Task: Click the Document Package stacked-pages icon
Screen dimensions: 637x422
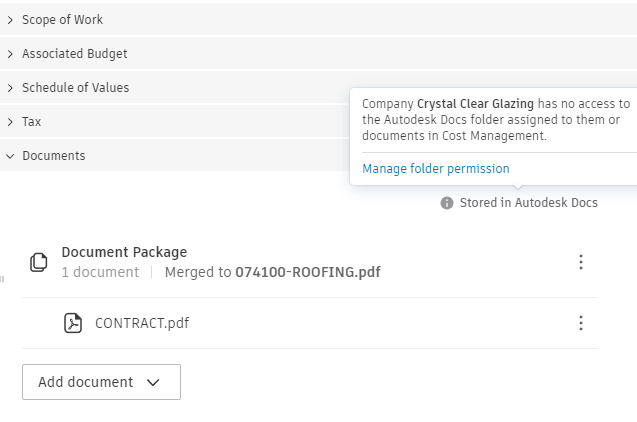Action: (39, 262)
